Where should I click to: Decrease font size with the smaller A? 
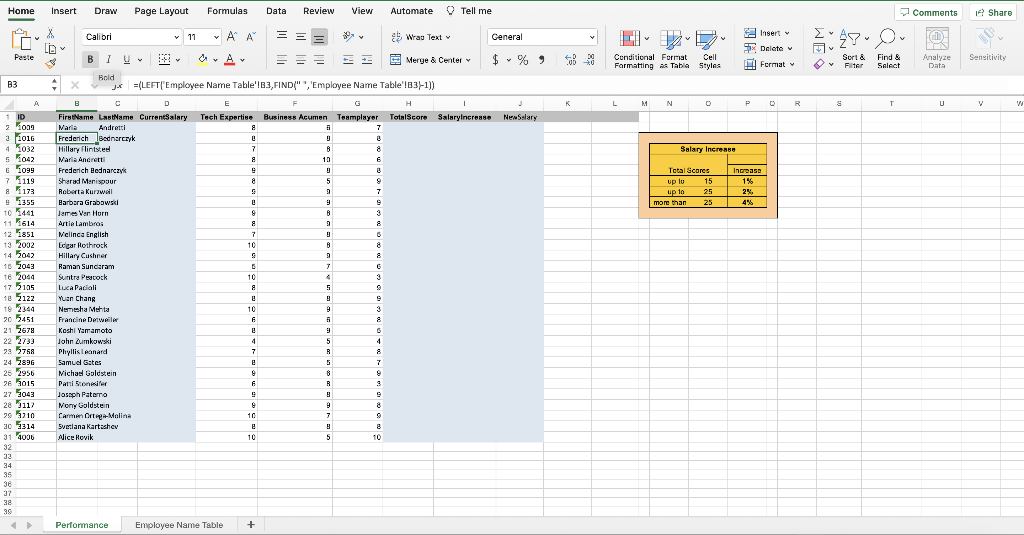click(250, 37)
